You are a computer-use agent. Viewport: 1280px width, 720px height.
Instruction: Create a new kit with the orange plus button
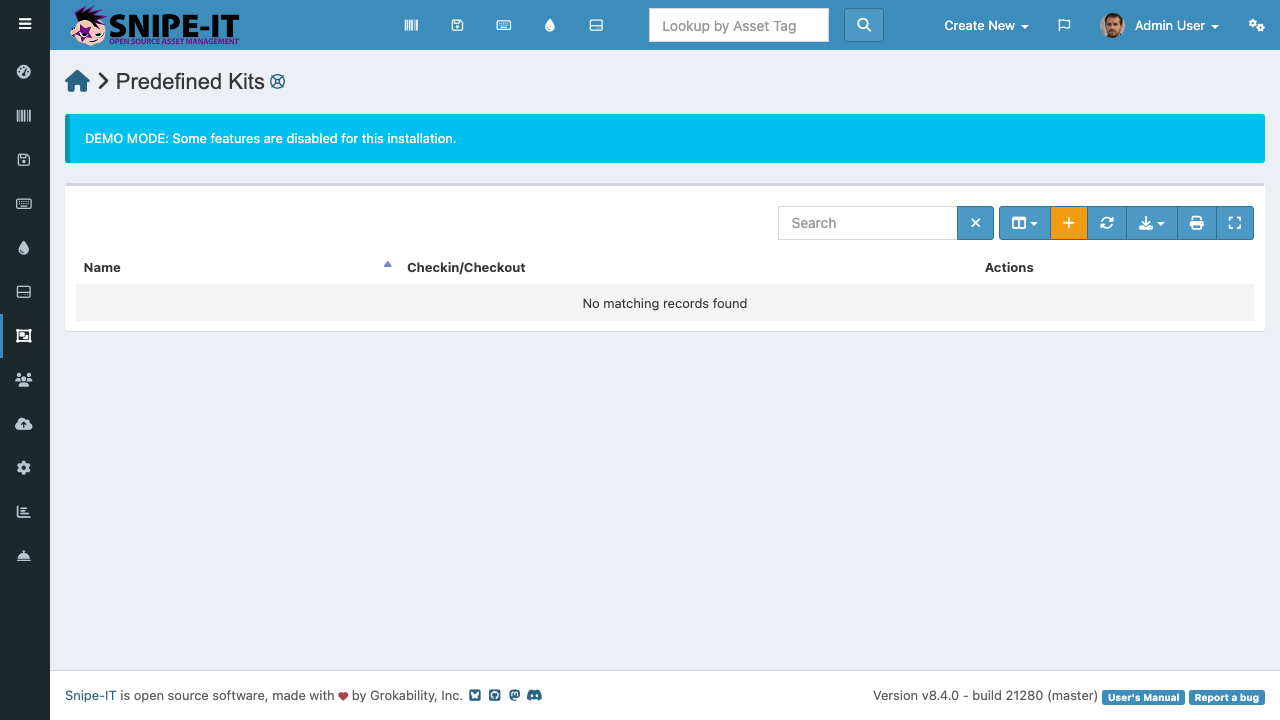(x=1069, y=223)
